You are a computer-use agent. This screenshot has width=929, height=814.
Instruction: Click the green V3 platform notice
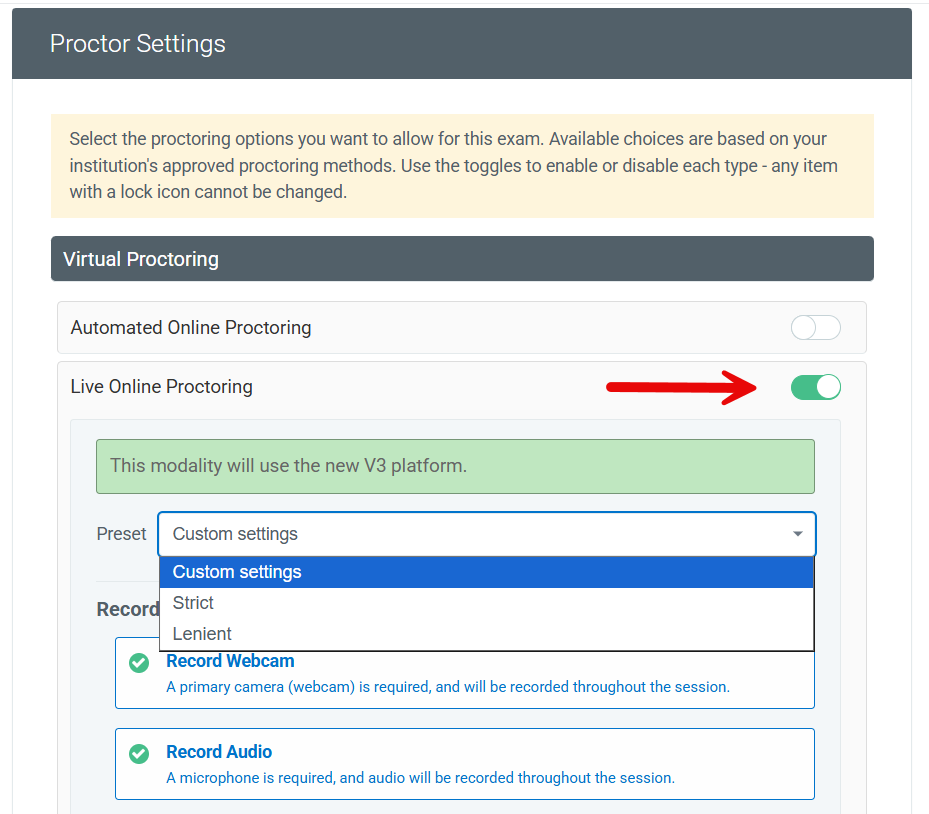(x=455, y=466)
